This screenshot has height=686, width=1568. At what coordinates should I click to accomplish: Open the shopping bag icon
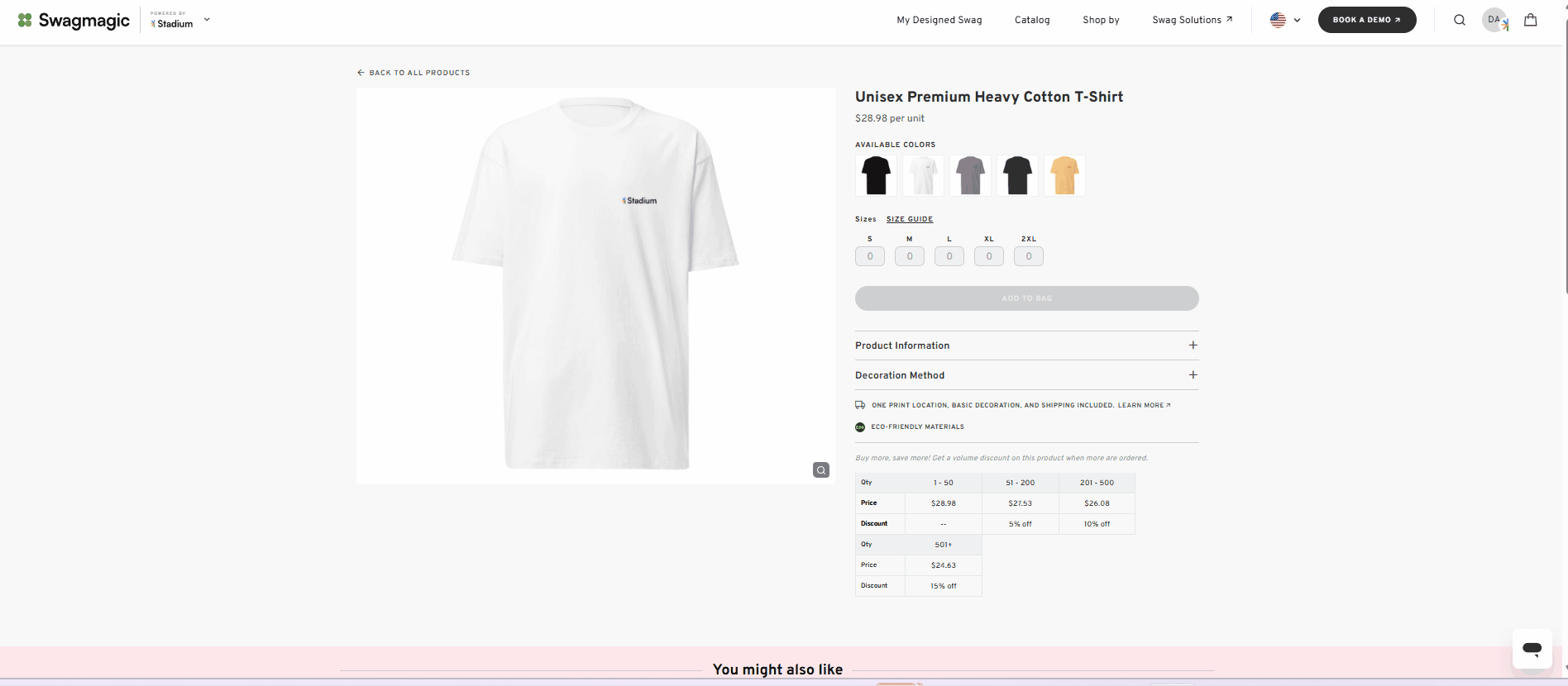coord(1531,20)
